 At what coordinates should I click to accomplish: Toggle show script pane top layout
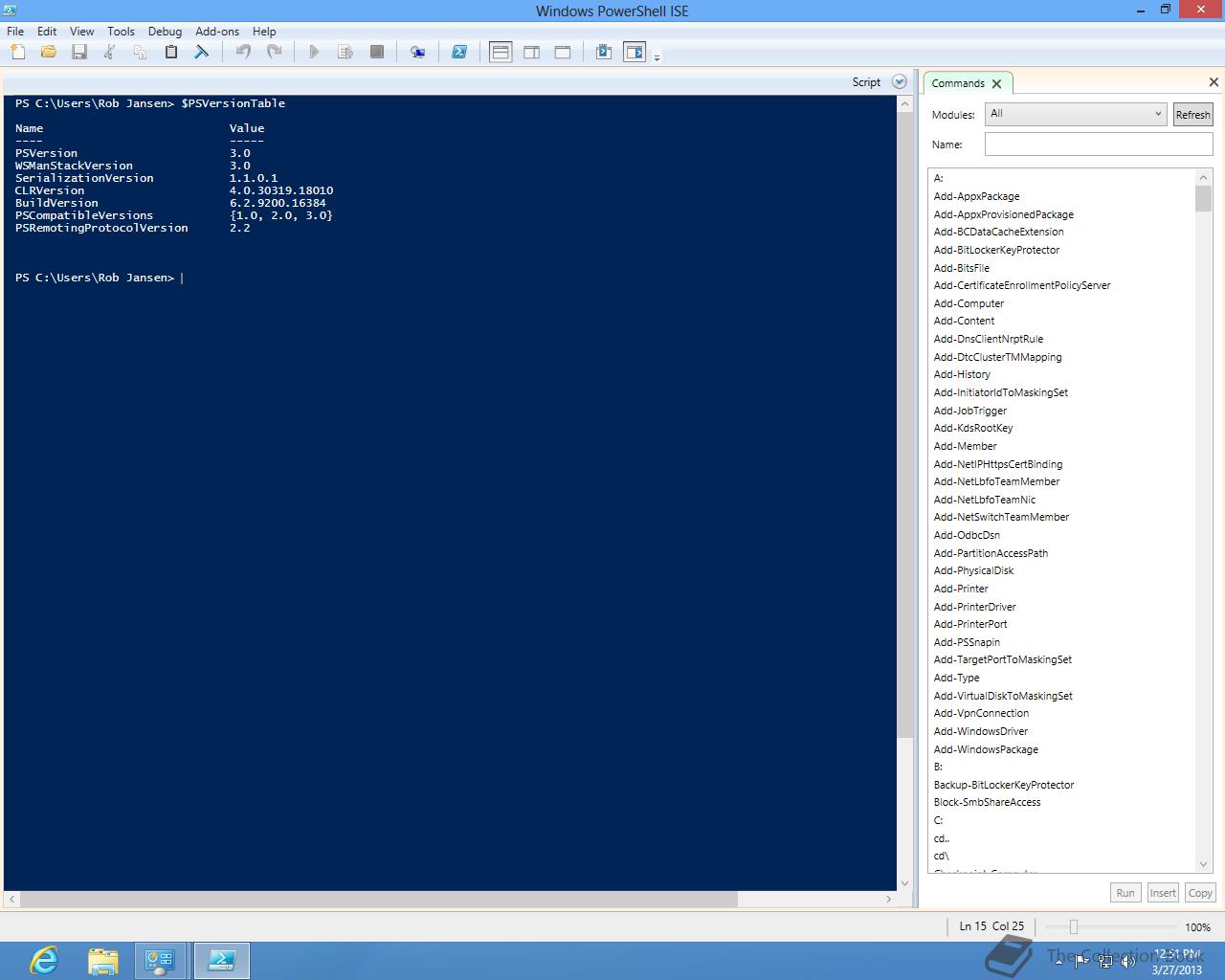point(501,53)
